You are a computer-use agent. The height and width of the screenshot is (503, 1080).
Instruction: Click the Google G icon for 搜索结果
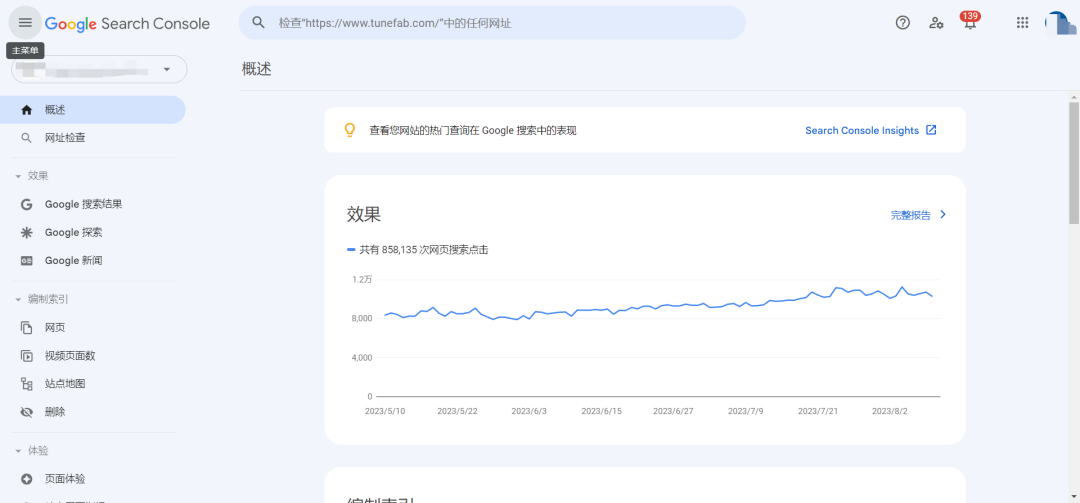pyautogui.click(x=26, y=205)
